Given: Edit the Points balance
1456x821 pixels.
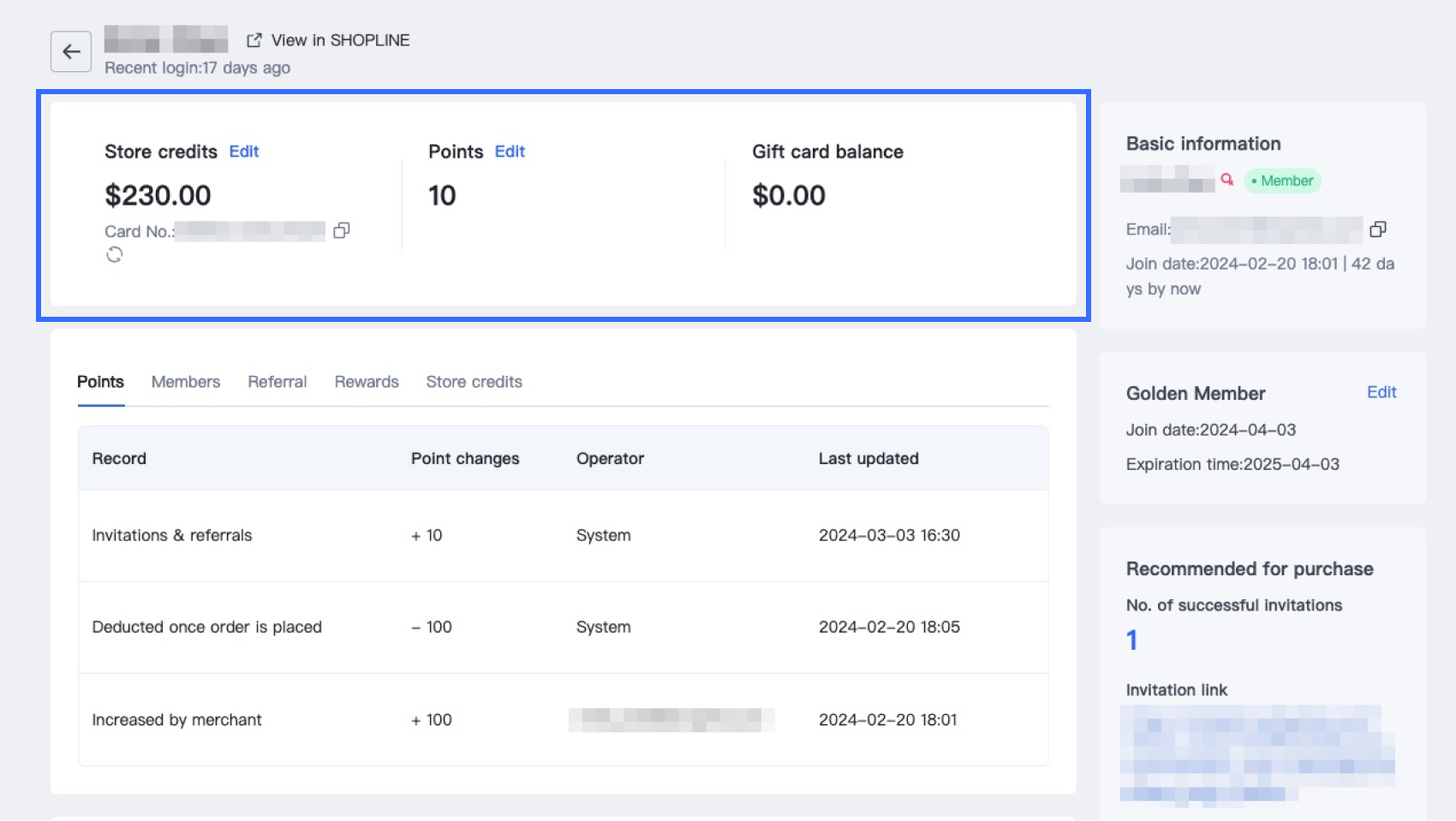Looking at the screenshot, I should point(510,152).
